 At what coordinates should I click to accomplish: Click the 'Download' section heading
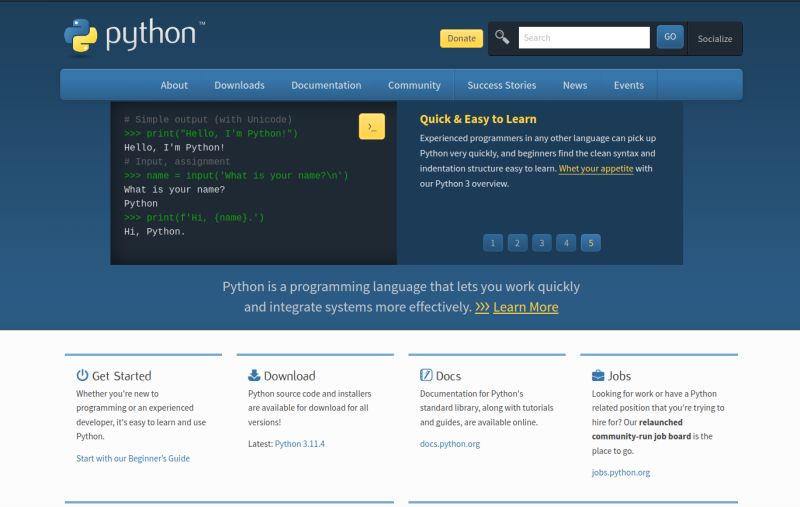[289, 376]
